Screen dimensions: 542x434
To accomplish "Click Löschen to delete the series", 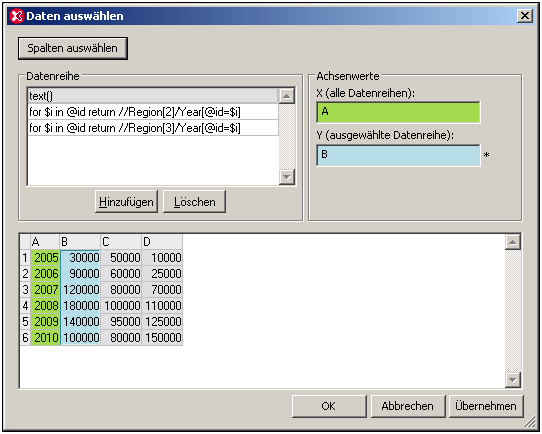I will 194,201.
